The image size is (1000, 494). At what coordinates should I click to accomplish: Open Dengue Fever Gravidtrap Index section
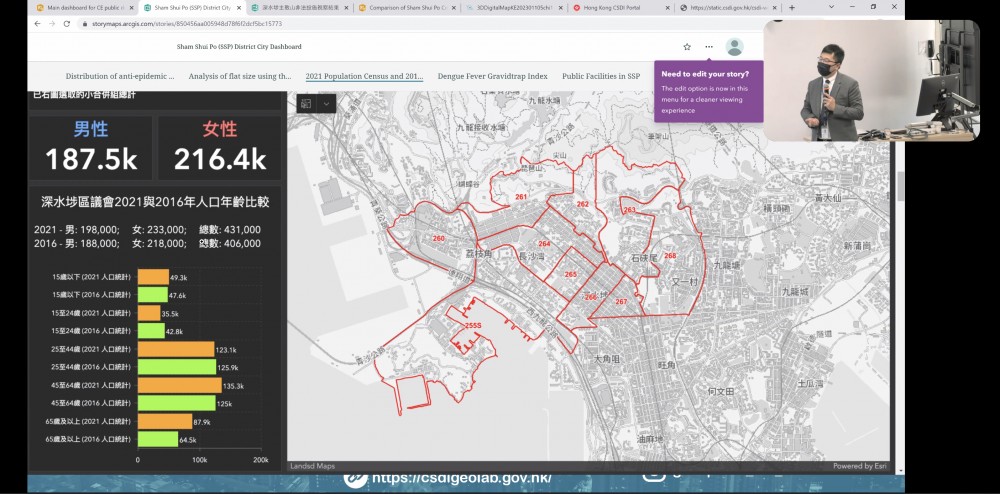click(x=492, y=76)
